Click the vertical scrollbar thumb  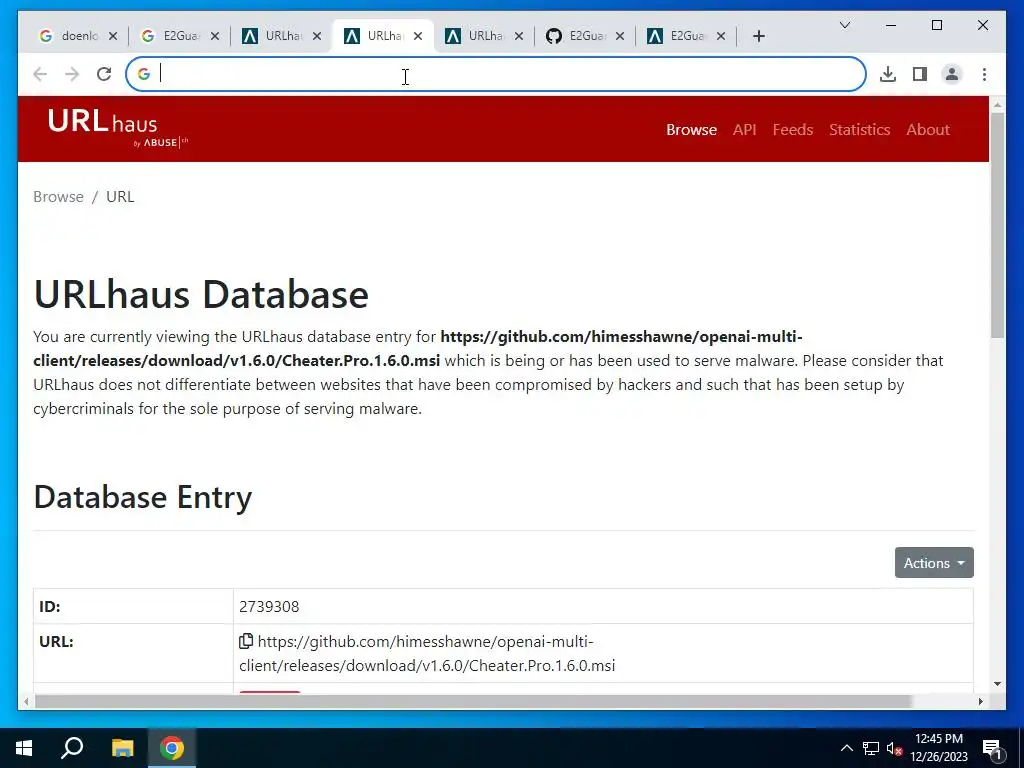click(x=997, y=225)
